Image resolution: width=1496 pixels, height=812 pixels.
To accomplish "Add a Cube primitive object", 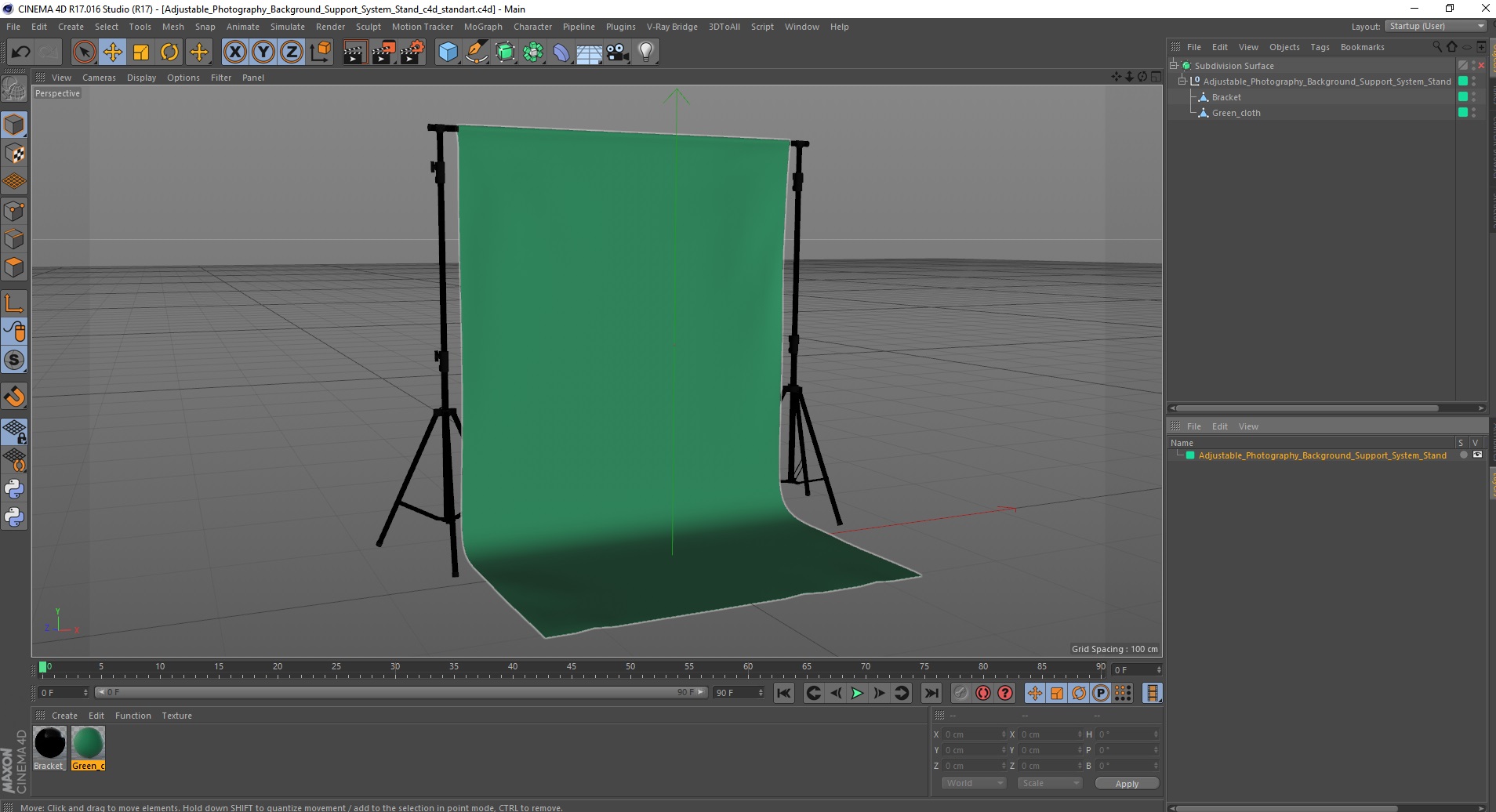I will click(x=448, y=53).
